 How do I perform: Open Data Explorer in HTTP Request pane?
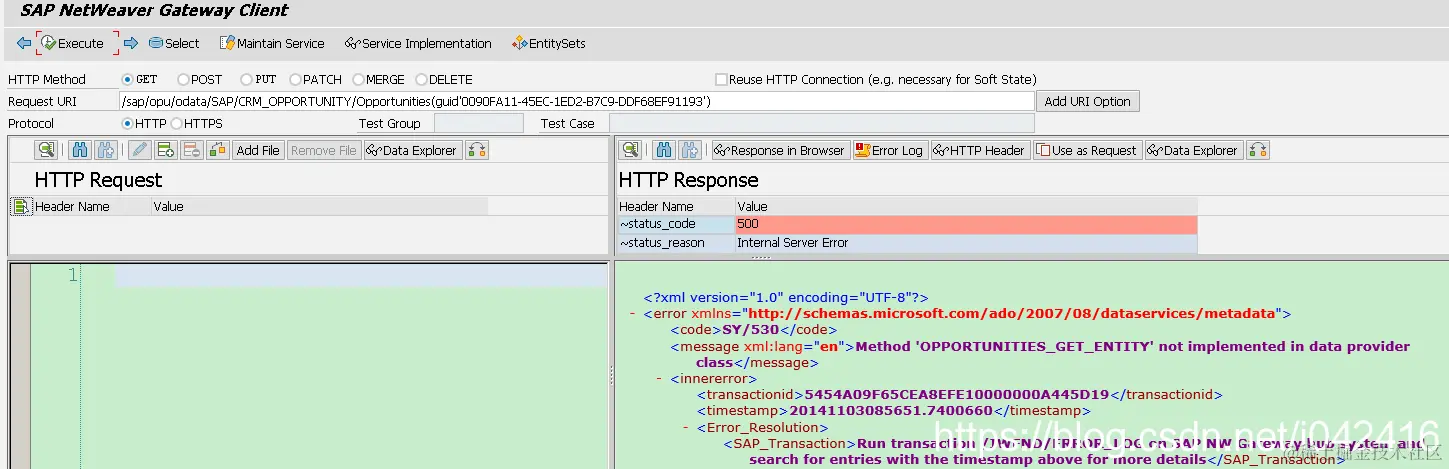[x=411, y=150]
